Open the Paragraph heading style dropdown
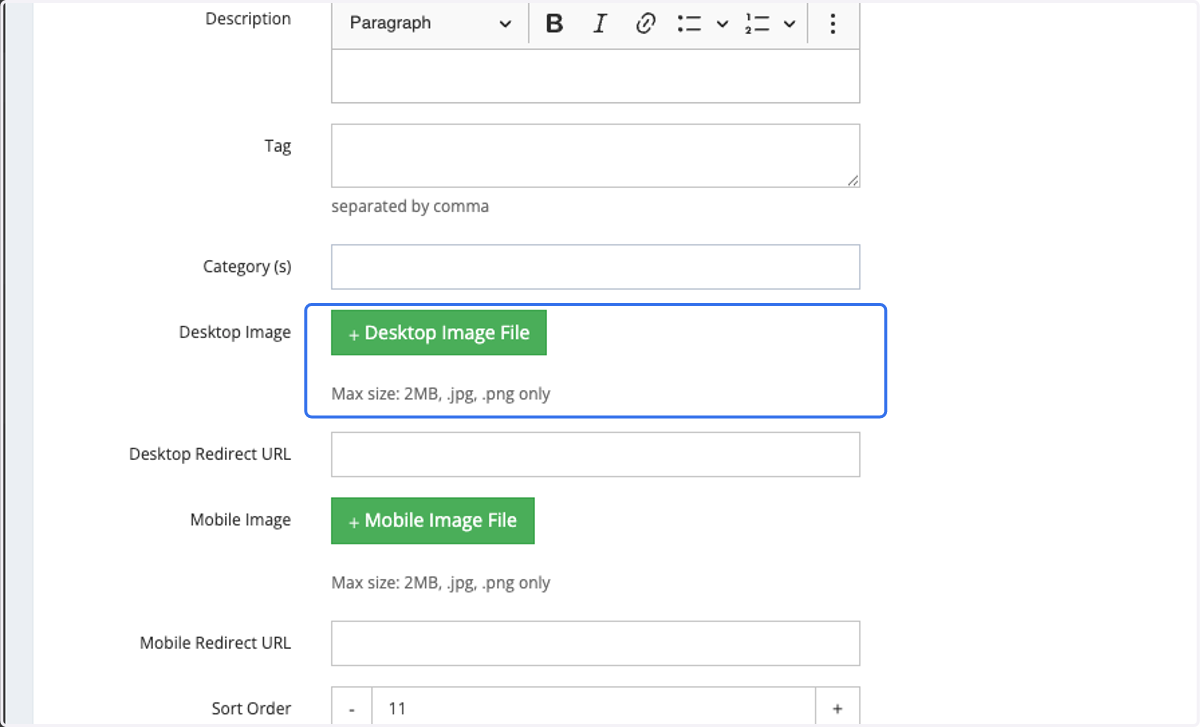Screen dimensions: 1200x727 pyautogui.click(x=430, y=24)
